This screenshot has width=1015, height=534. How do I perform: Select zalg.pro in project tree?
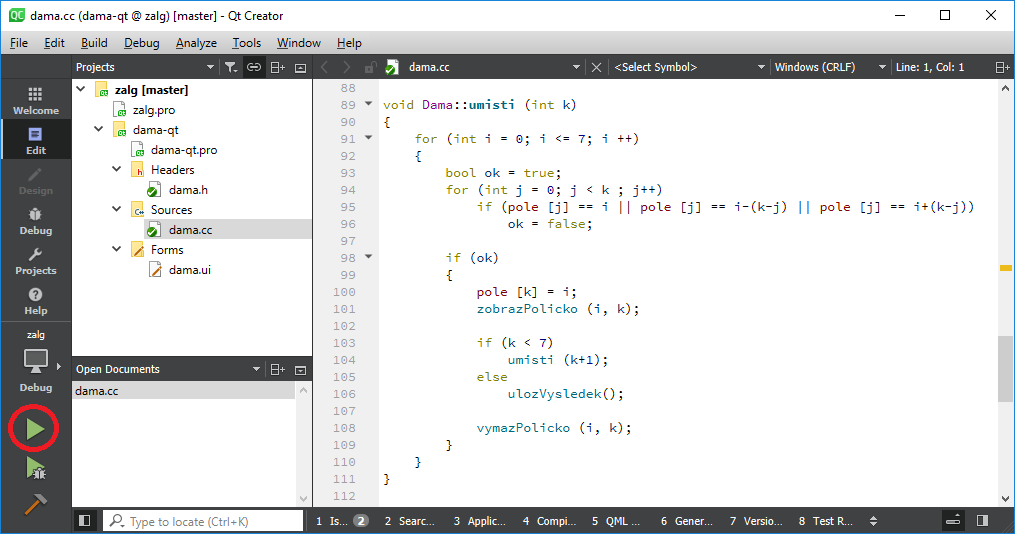tap(153, 109)
